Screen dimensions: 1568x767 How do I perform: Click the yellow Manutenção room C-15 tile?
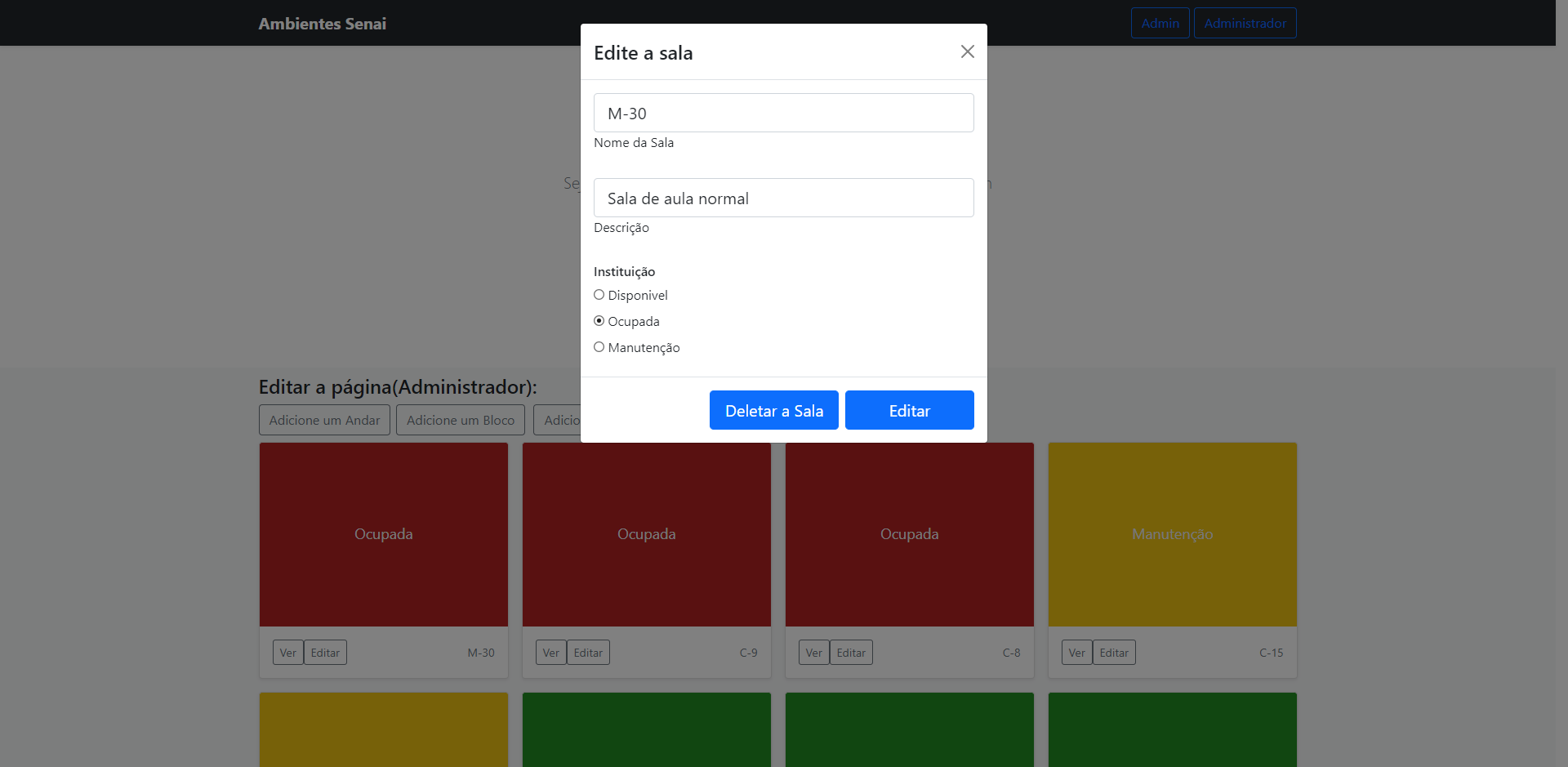tap(1172, 534)
